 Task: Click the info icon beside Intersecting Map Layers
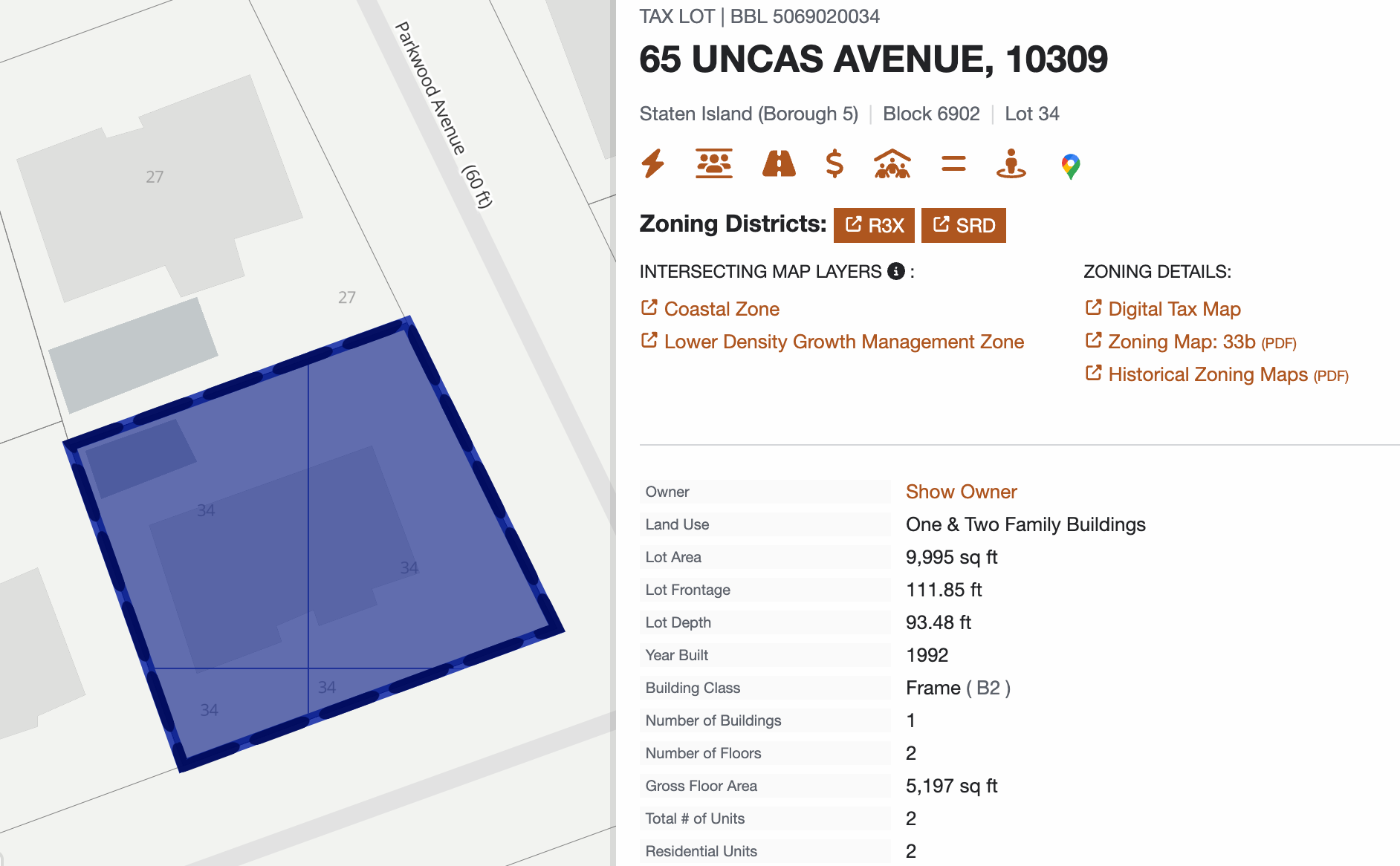tap(896, 271)
